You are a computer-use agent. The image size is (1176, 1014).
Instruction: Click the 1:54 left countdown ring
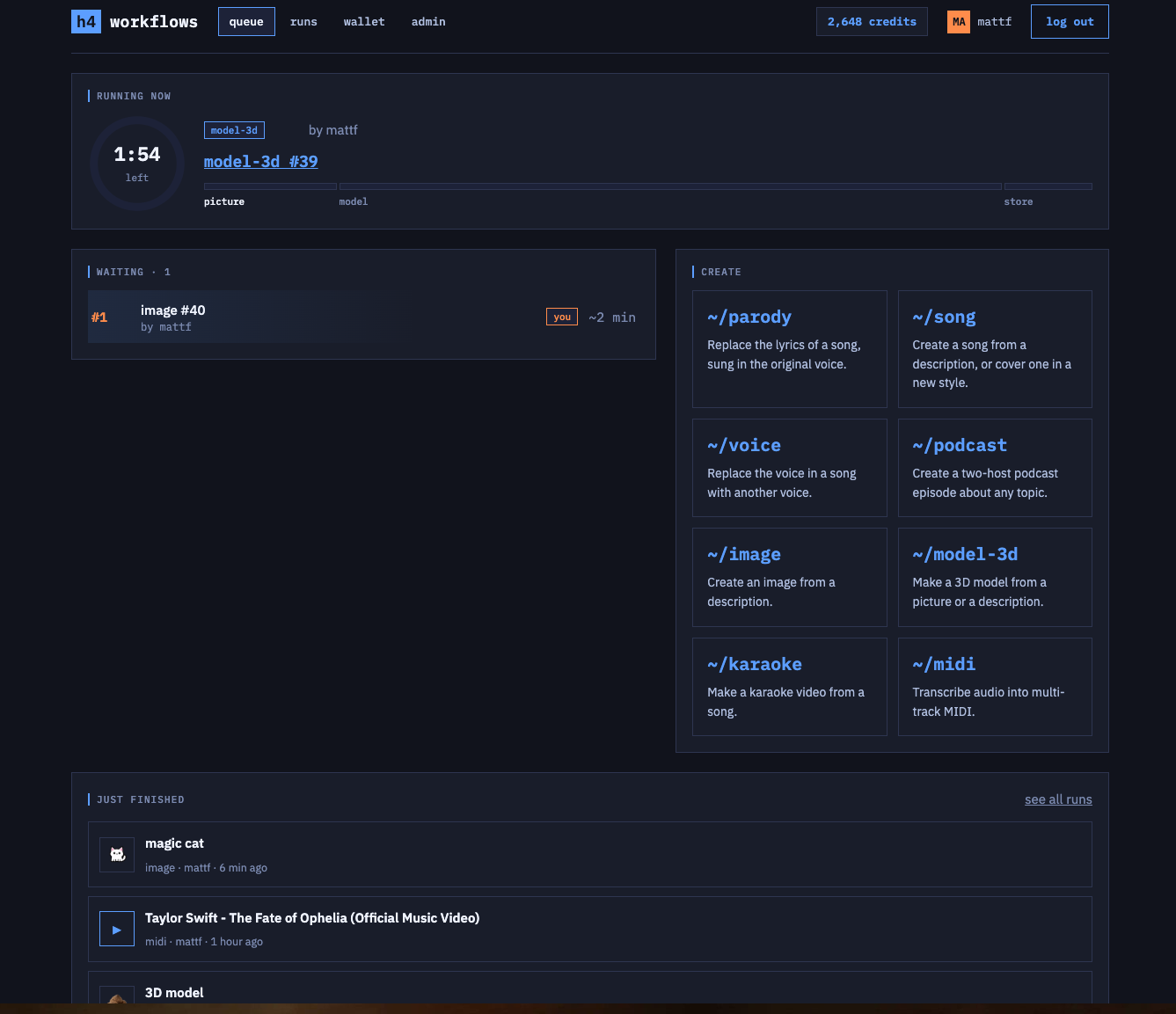click(x=137, y=164)
